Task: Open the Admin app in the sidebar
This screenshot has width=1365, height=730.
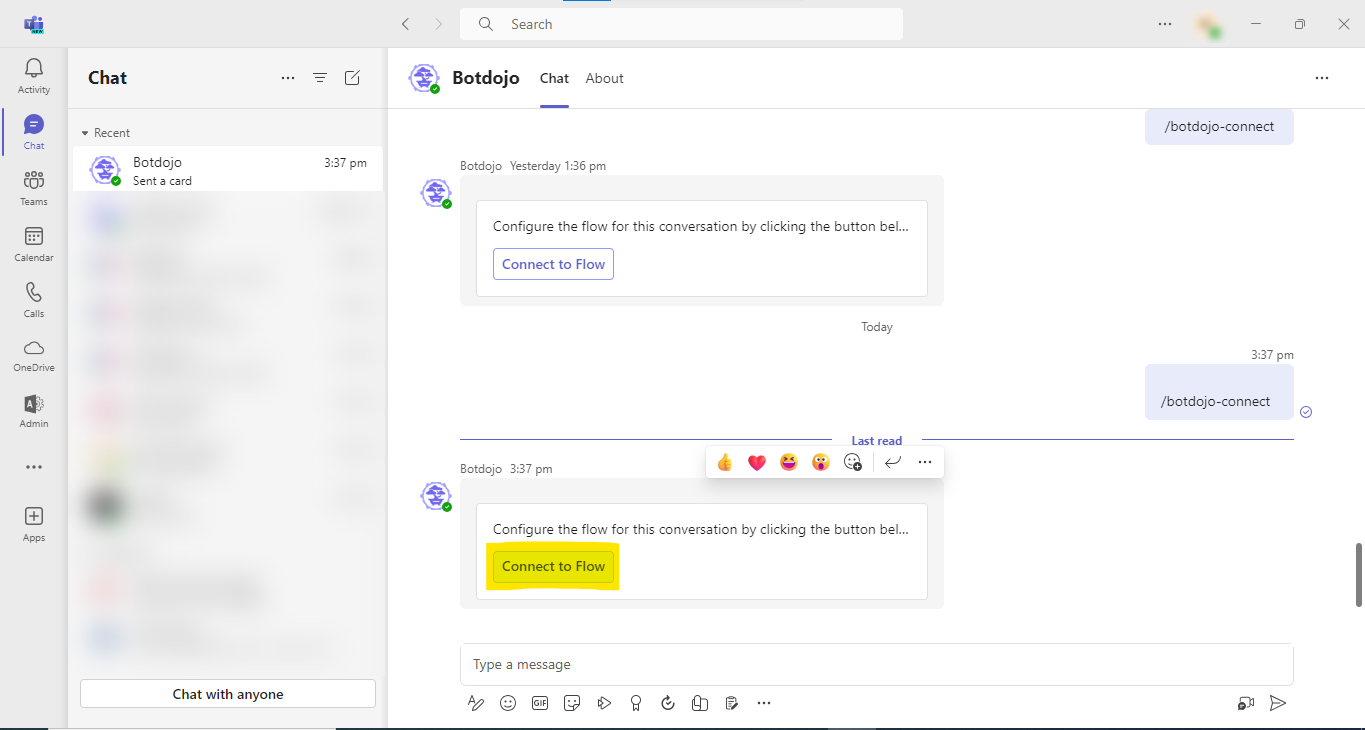Action: 34,411
